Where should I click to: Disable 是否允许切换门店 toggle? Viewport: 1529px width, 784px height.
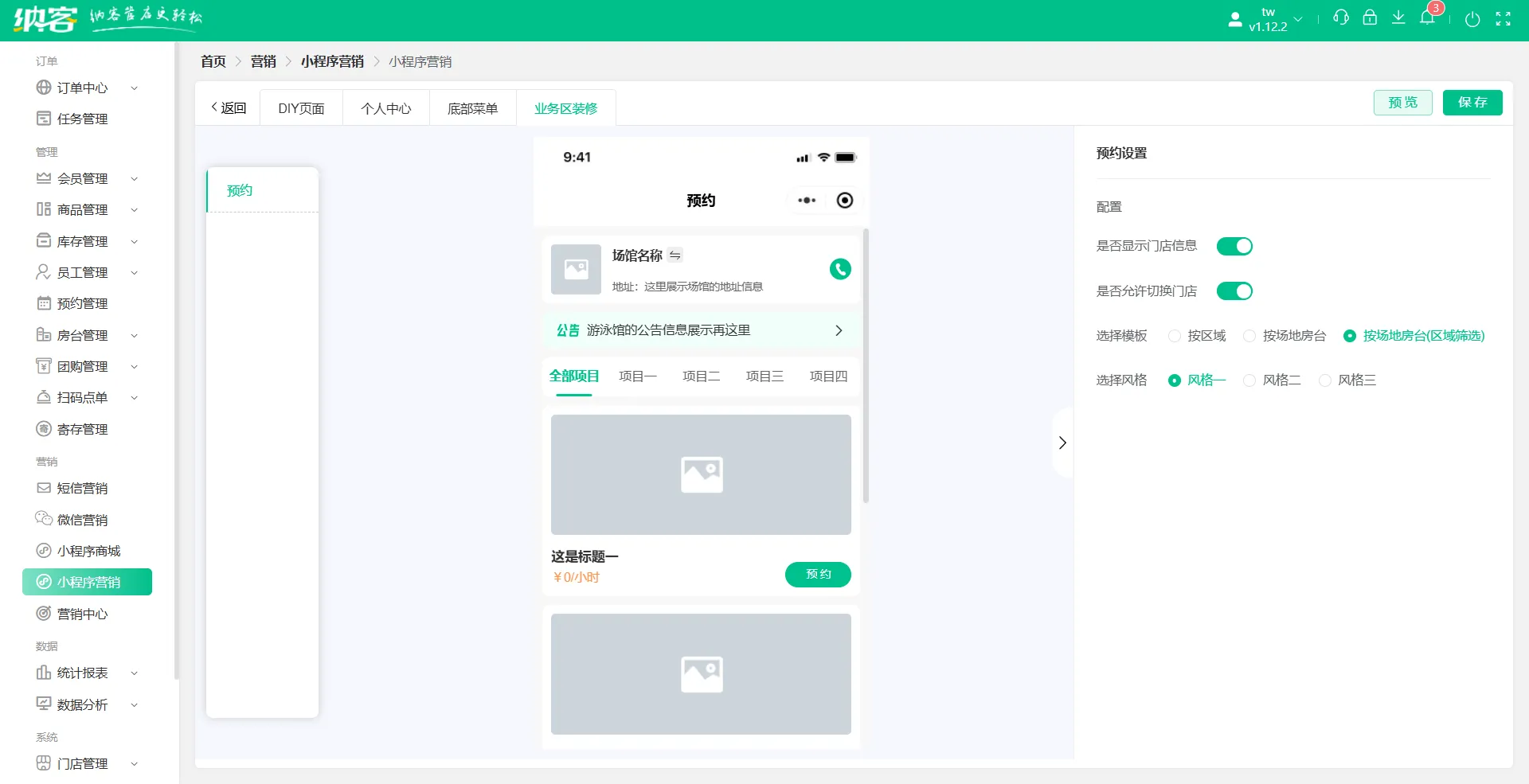point(1234,291)
